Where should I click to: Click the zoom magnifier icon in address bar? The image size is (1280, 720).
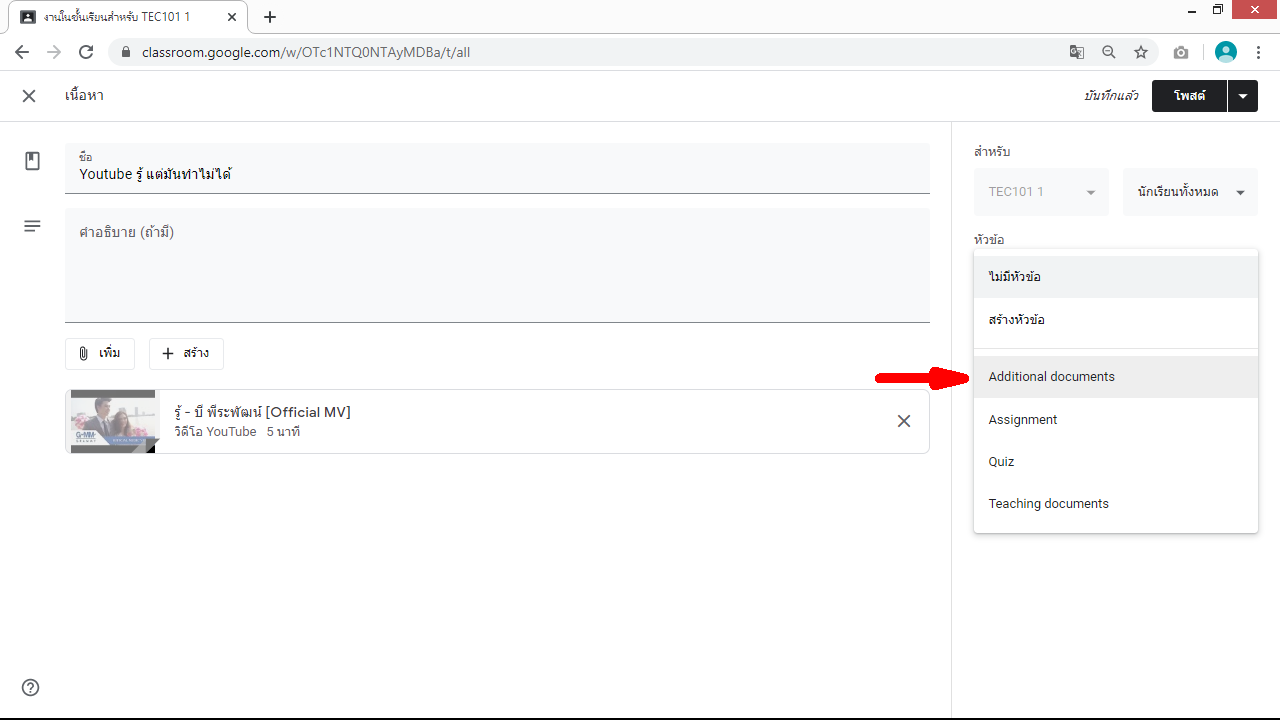click(1109, 52)
